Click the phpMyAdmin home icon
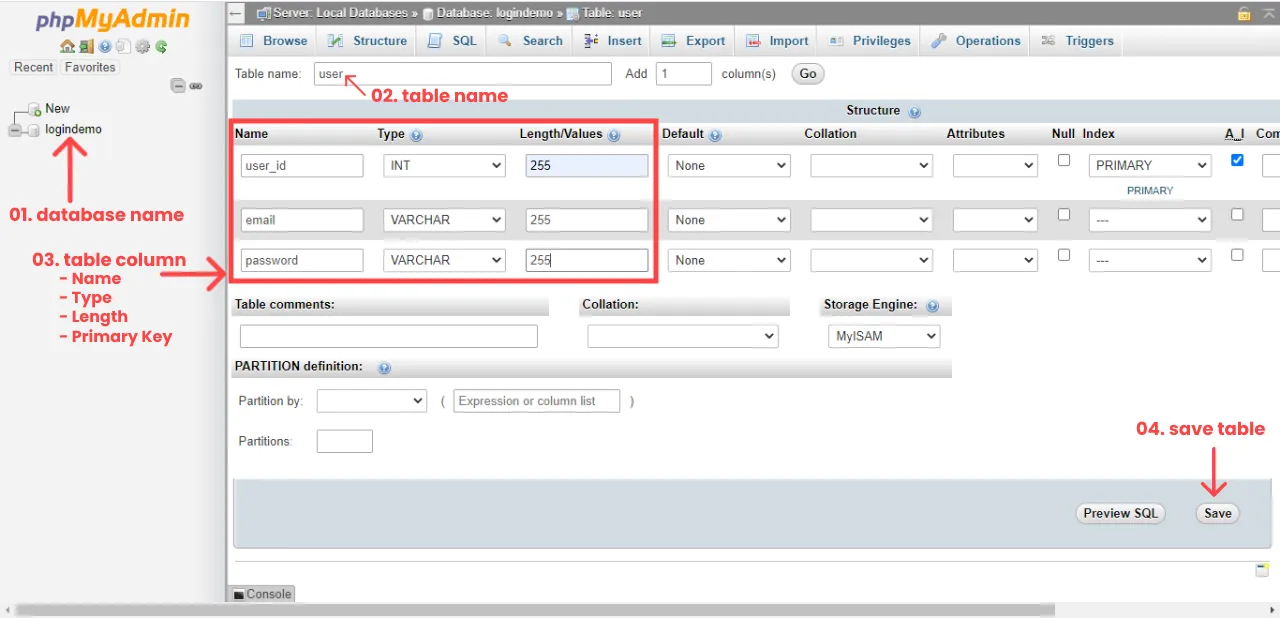The height and width of the screenshot is (618, 1280). tap(66, 47)
